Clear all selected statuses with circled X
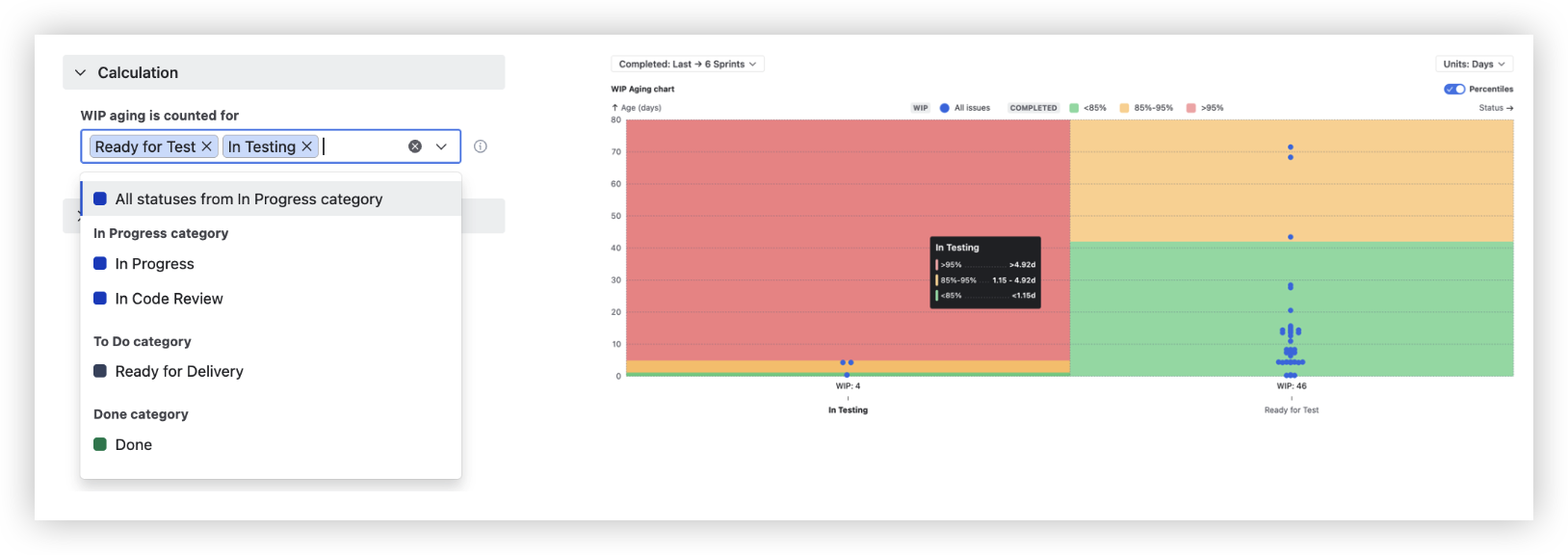Screen dimensions: 1568x555 [415, 146]
